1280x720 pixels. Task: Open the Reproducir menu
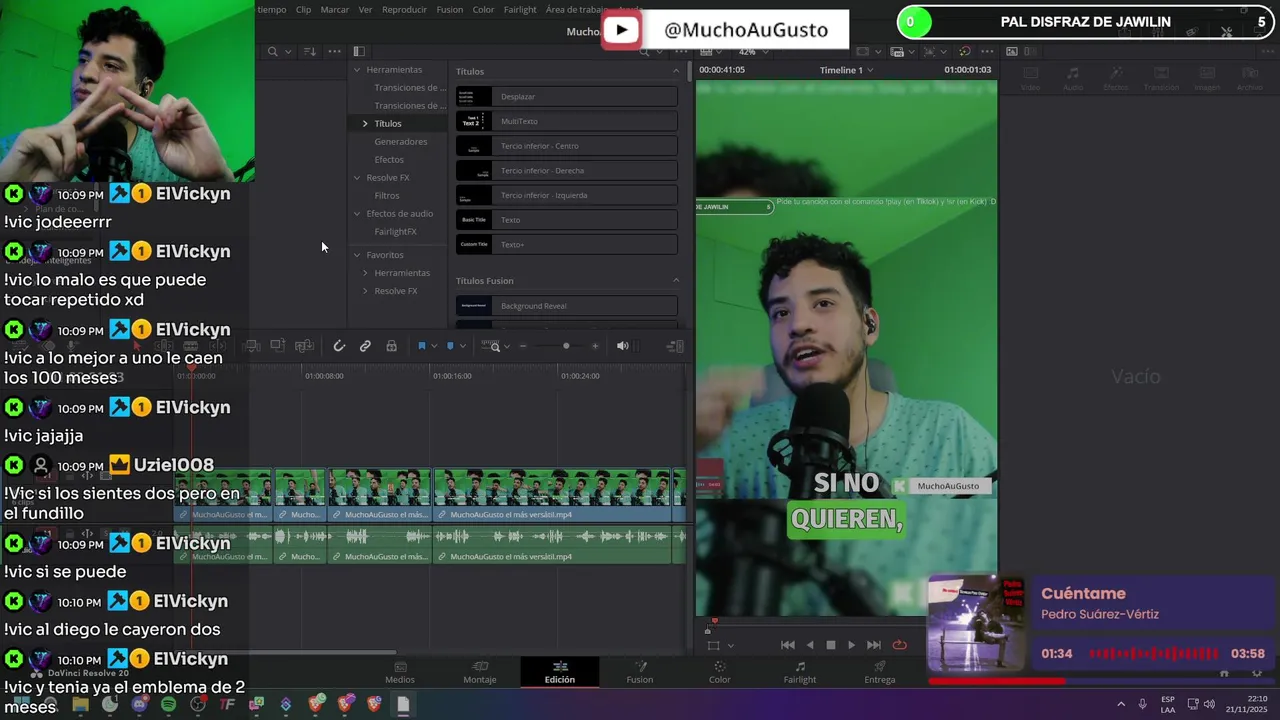pyautogui.click(x=404, y=10)
